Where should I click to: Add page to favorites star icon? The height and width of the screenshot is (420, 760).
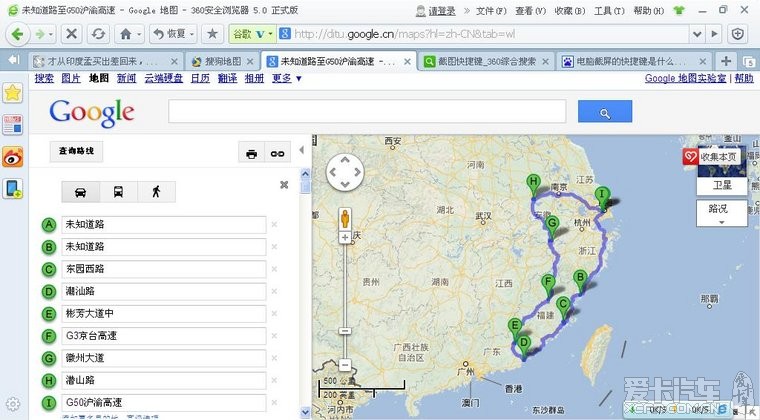pyautogui.click(x=212, y=33)
